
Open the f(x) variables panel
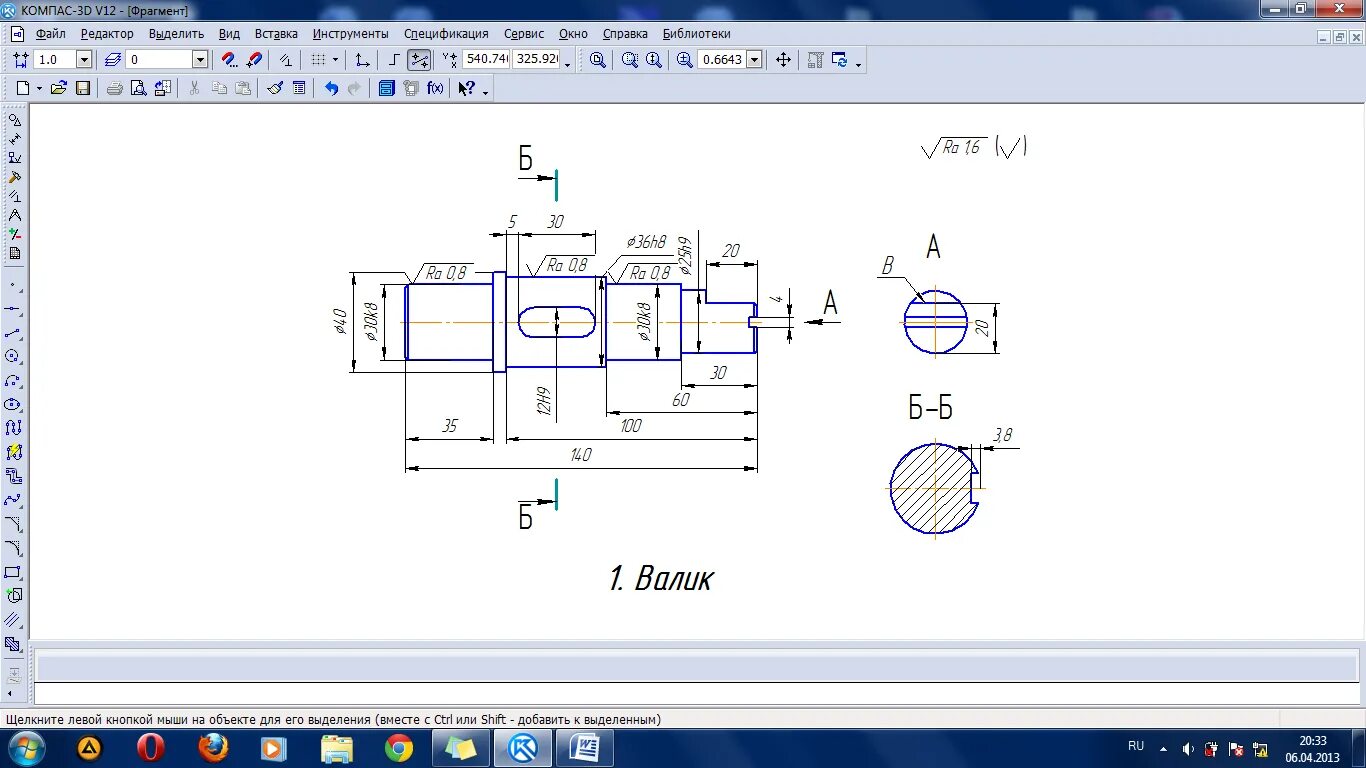[x=435, y=88]
